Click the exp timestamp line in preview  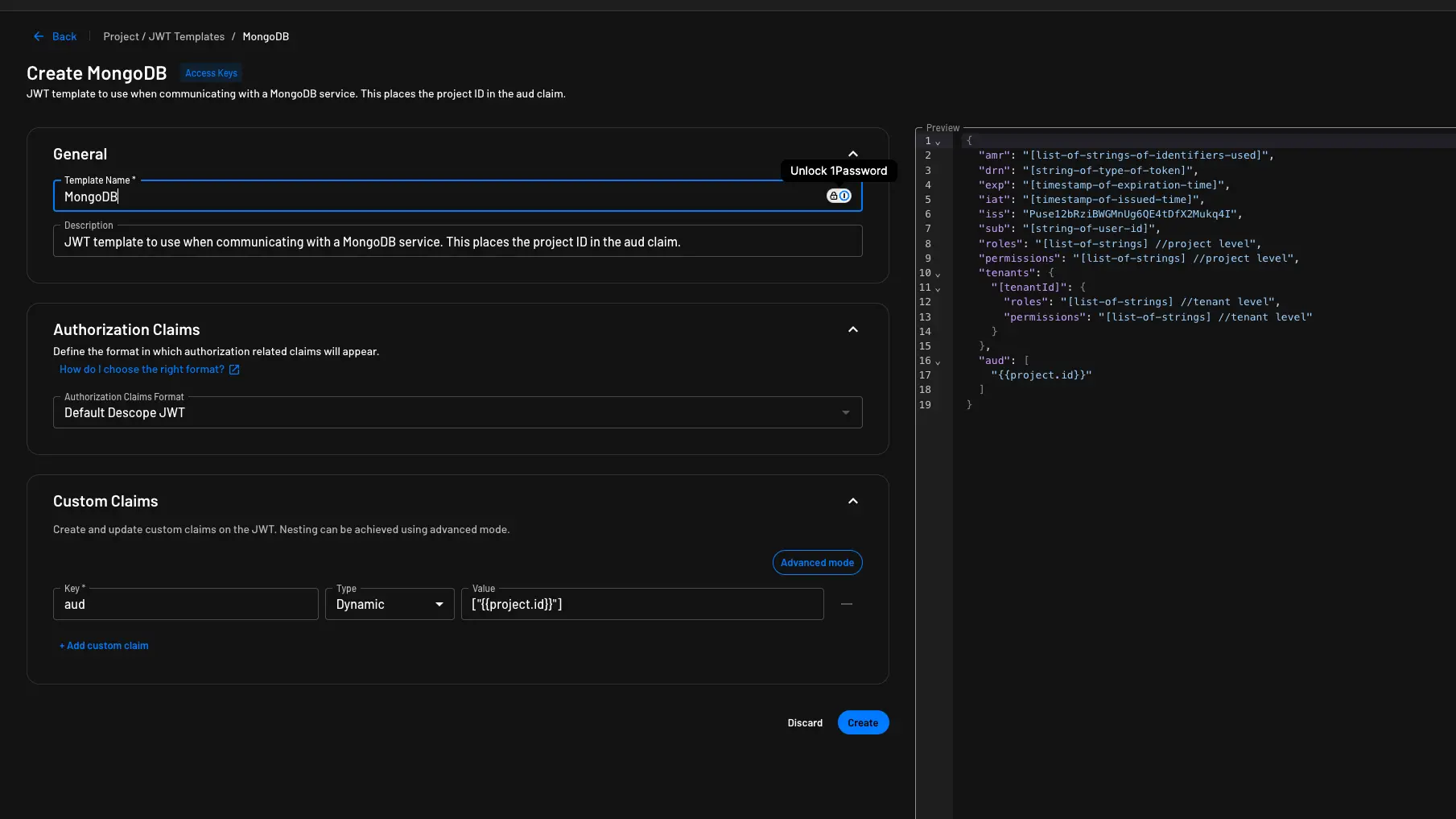1104,185
